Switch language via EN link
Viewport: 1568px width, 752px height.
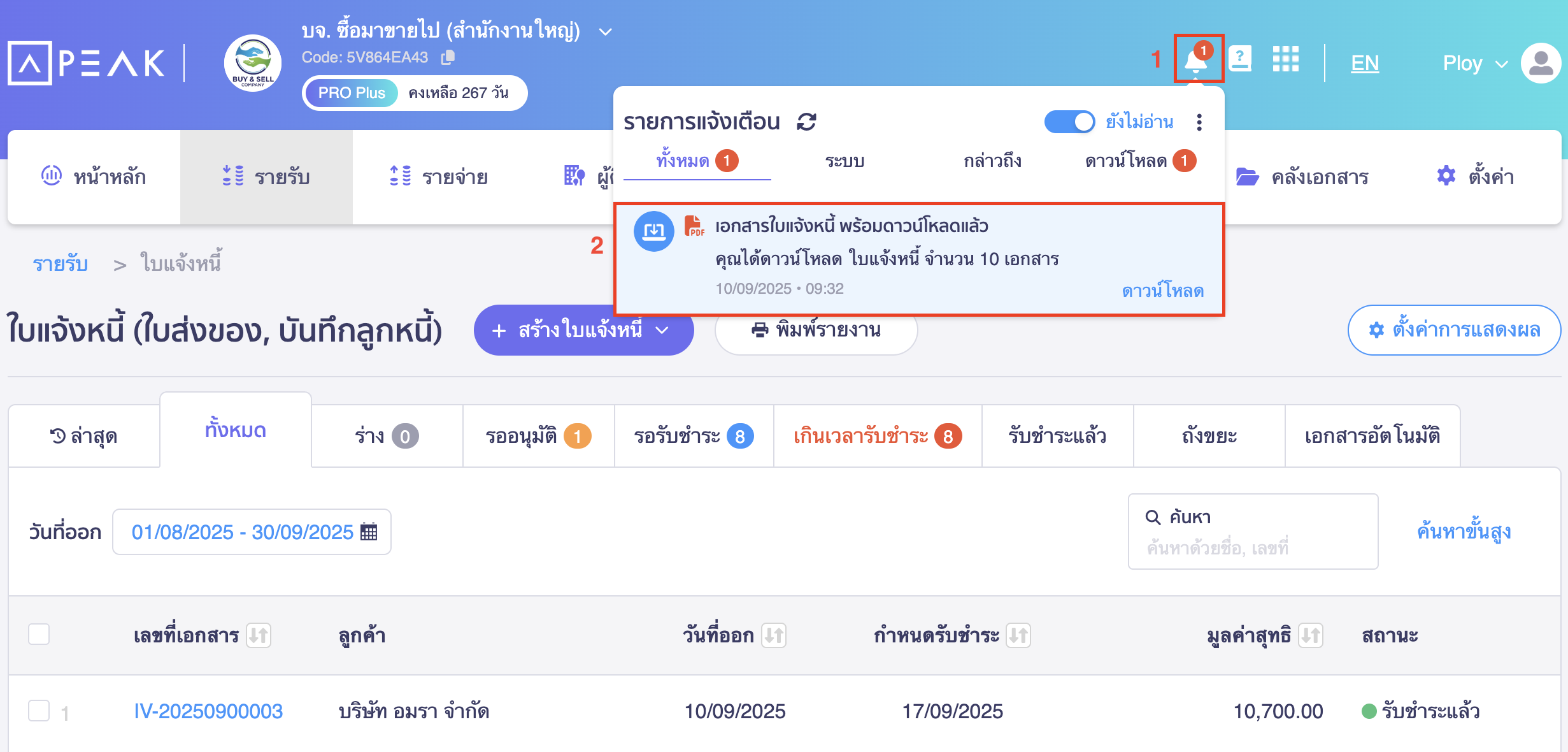pyautogui.click(x=1365, y=63)
